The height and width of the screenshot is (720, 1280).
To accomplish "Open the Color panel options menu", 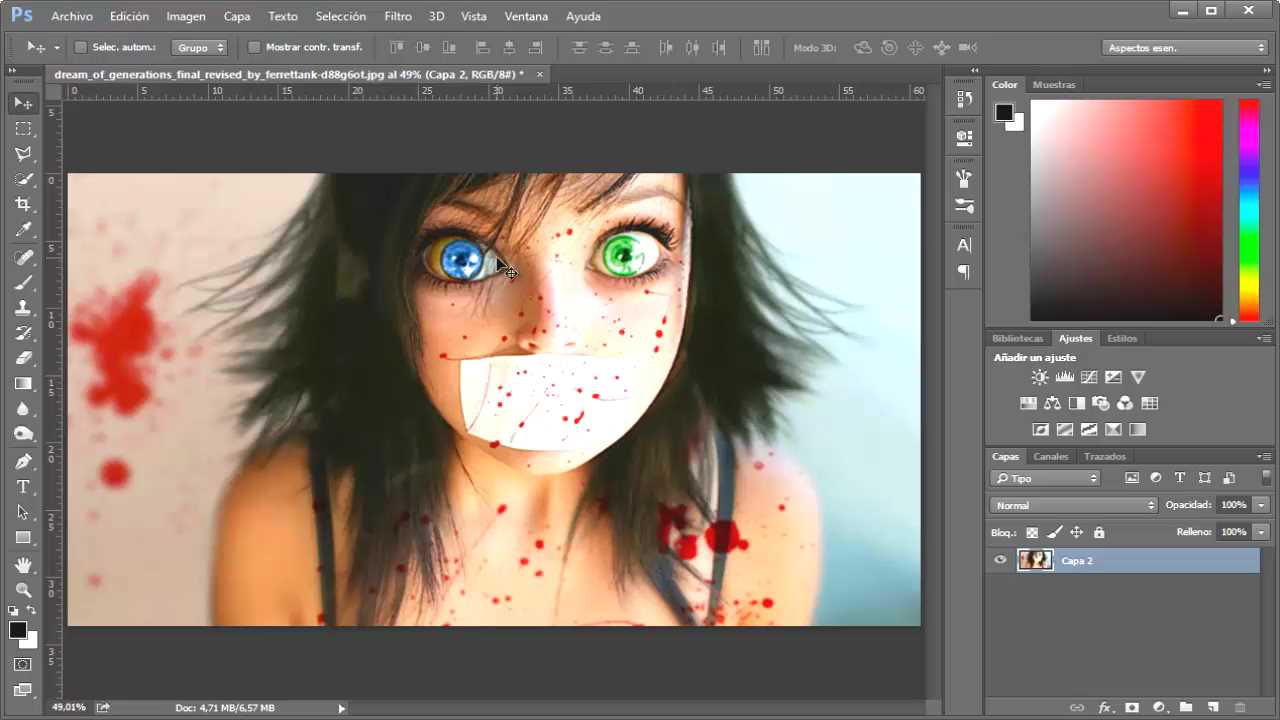I will pos(1264,85).
